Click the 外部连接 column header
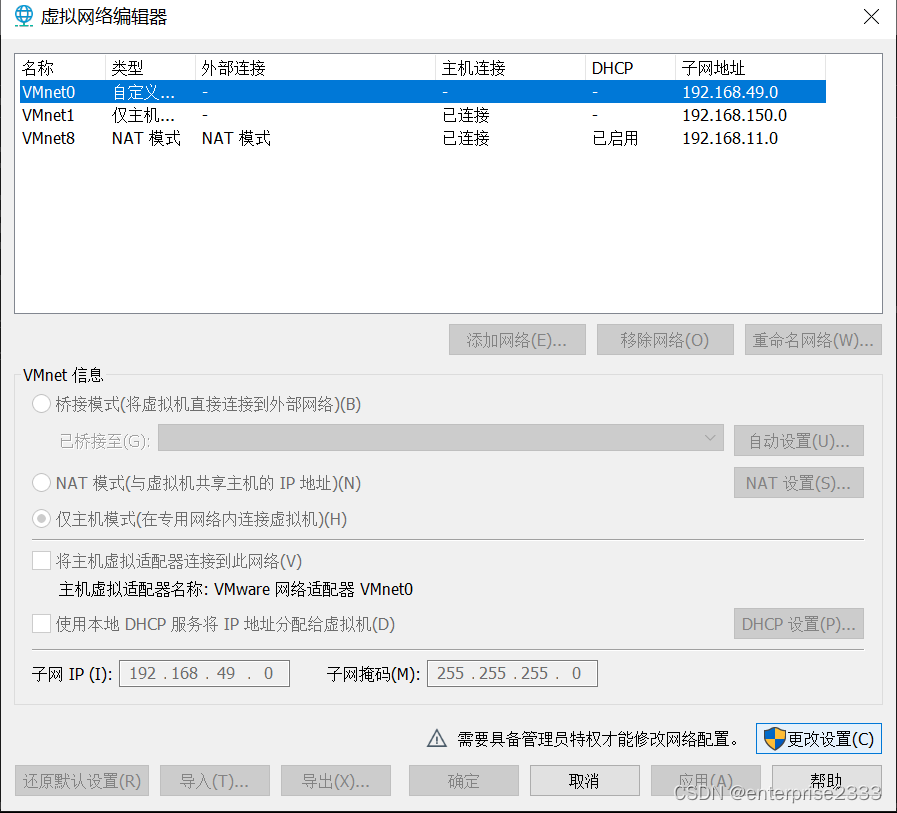Viewport: 897px width, 813px height. 315,68
